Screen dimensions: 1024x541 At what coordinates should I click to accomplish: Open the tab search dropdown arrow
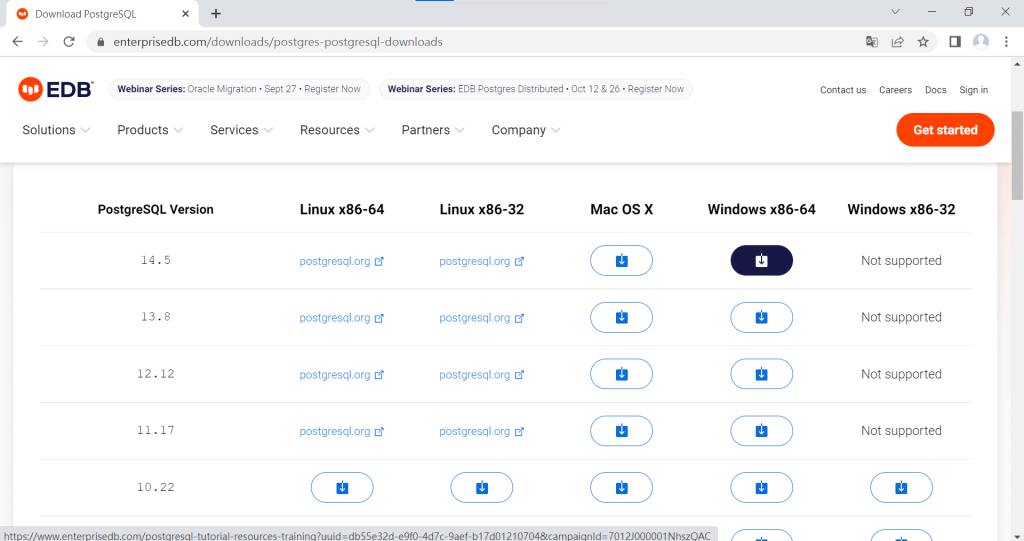(x=895, y=12)
